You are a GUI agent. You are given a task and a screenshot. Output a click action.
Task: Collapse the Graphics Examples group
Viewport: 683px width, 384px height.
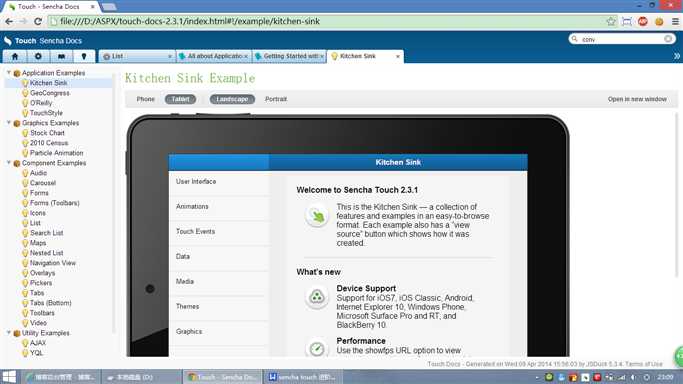click(x=9, y=123)
